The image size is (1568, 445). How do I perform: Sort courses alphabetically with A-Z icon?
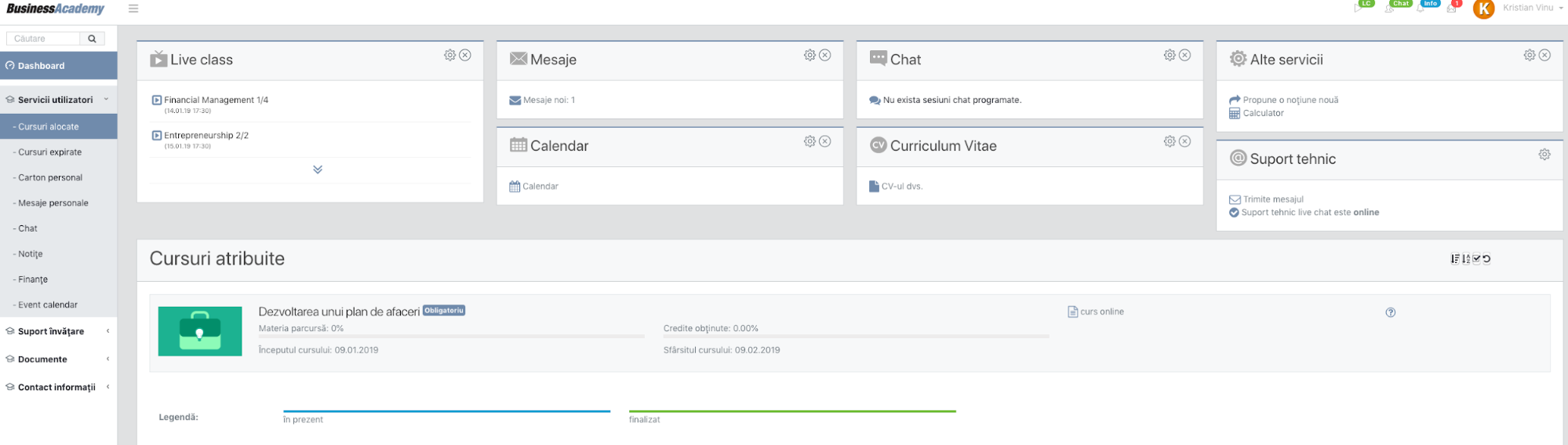[1466, 259]
